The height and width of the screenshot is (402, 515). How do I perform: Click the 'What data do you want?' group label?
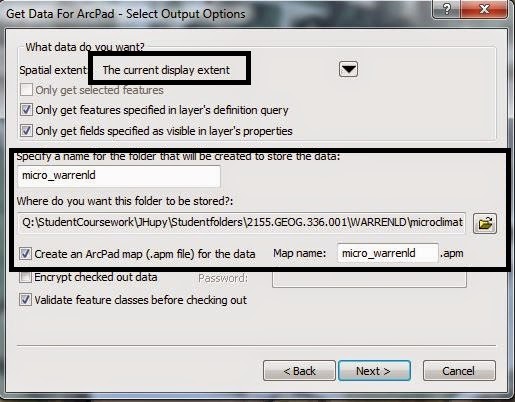point(85,47)
